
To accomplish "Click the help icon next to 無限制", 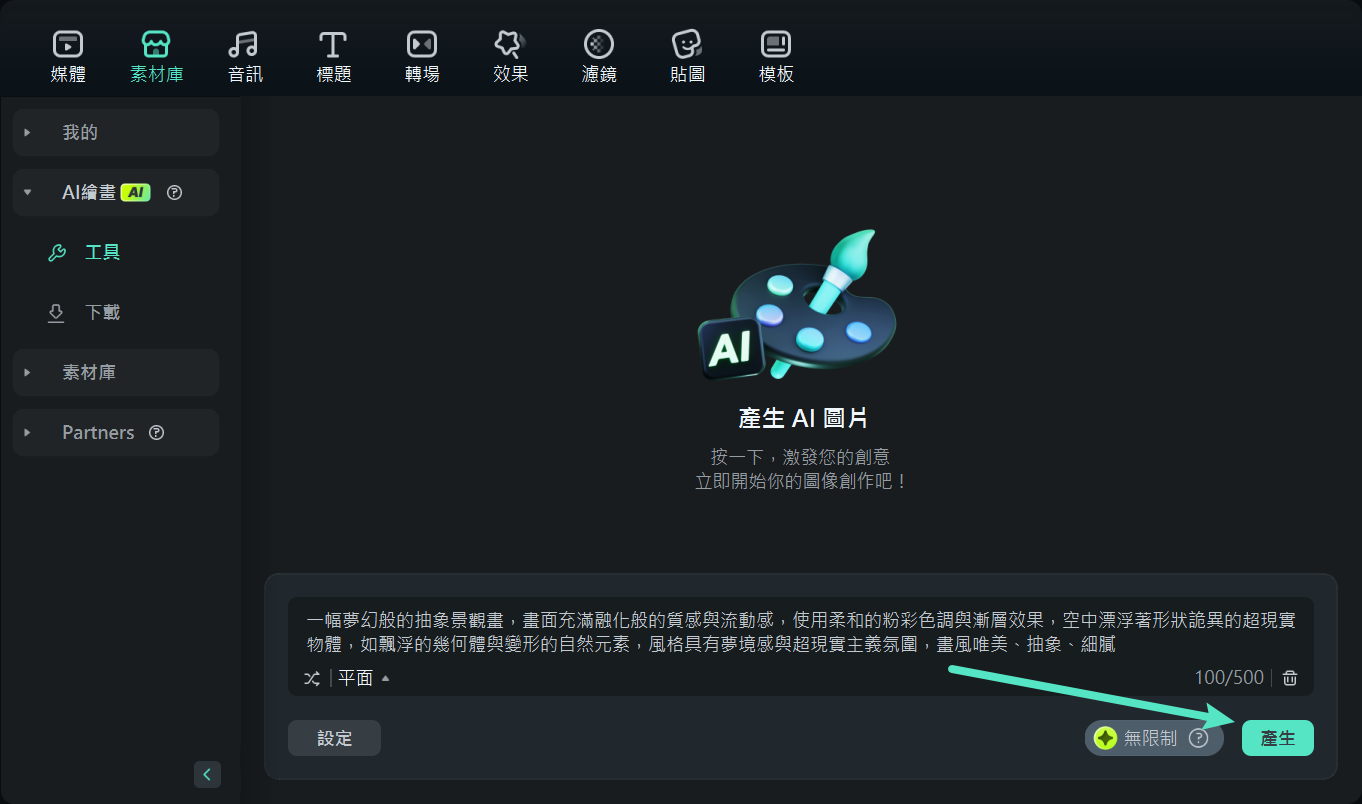I will tap(1198, 738).
